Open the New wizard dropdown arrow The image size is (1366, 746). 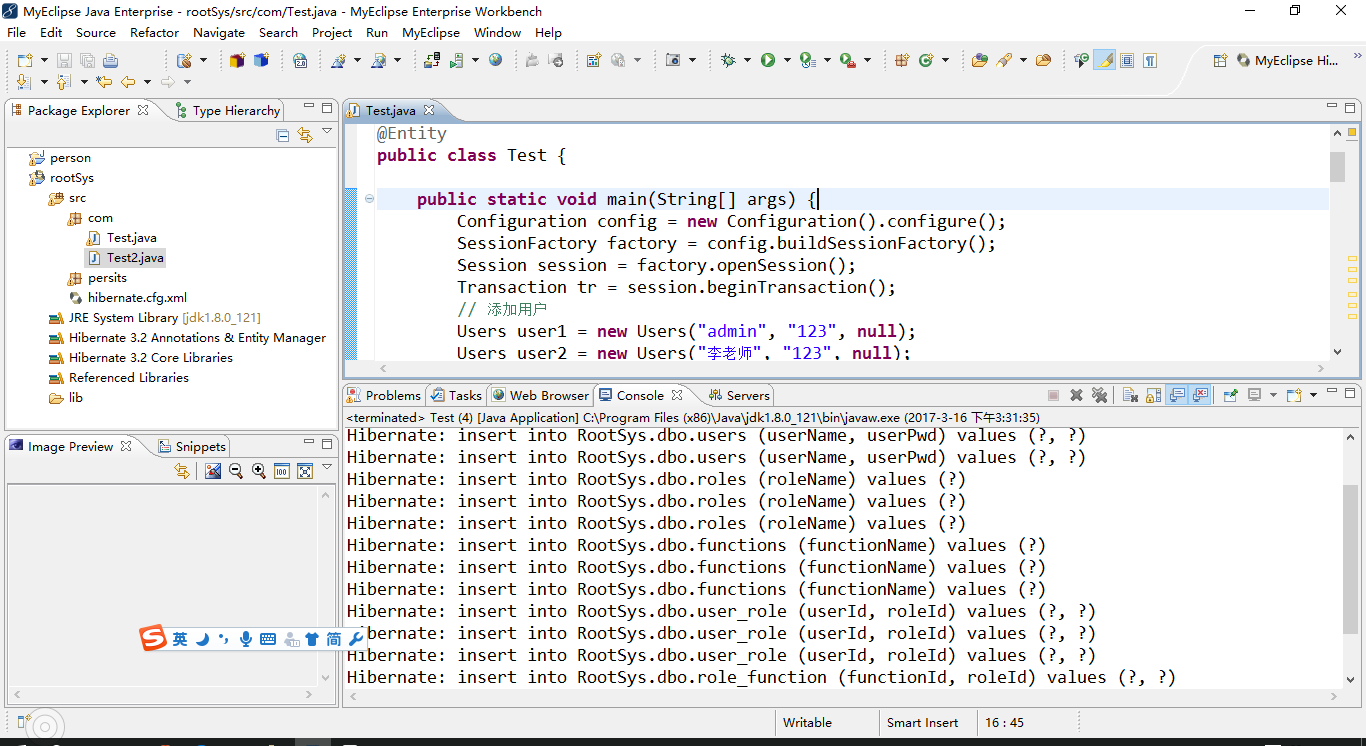point(44,60)
